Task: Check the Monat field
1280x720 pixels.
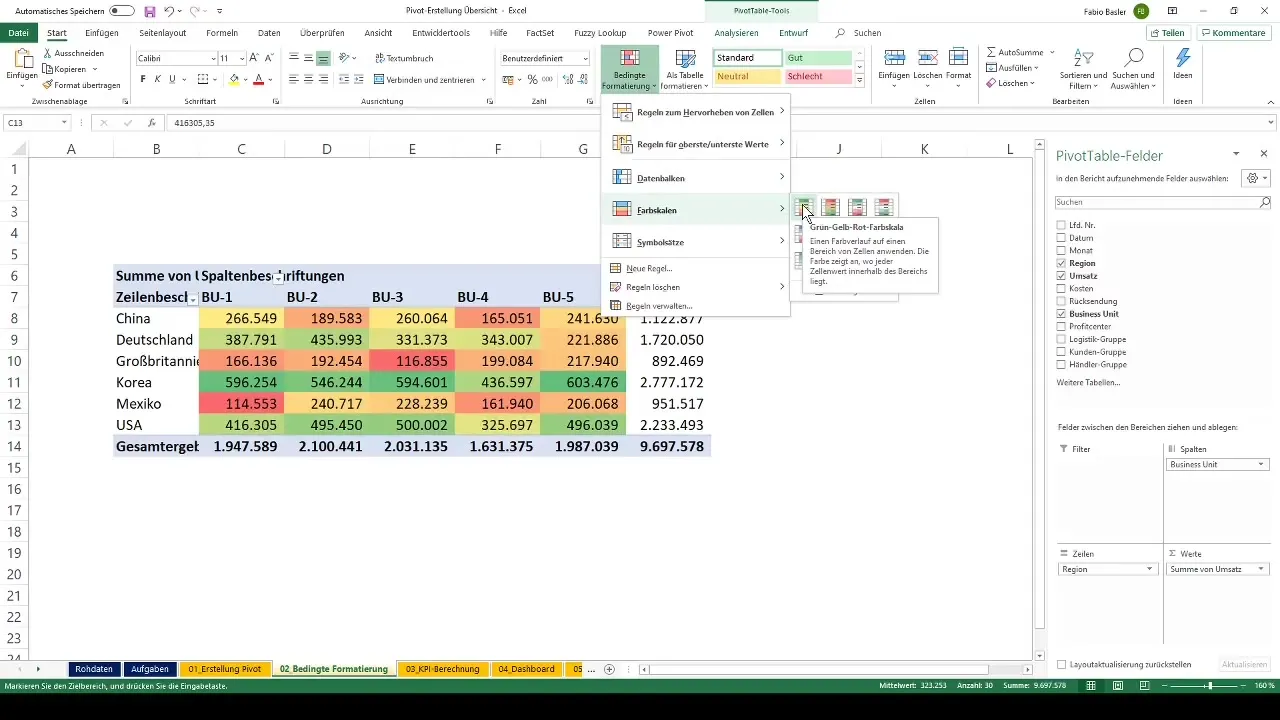Action: [x=1062, y=250]
